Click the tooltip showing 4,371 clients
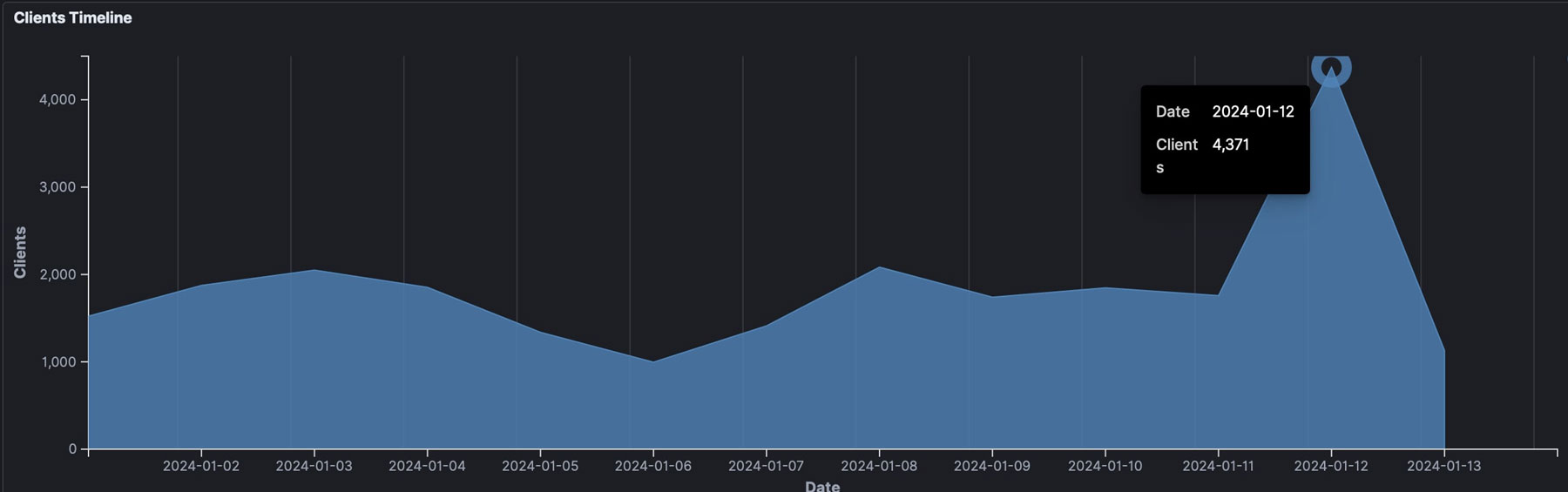This screenshot has height=492, width=1568. (x=1224, y=139)
